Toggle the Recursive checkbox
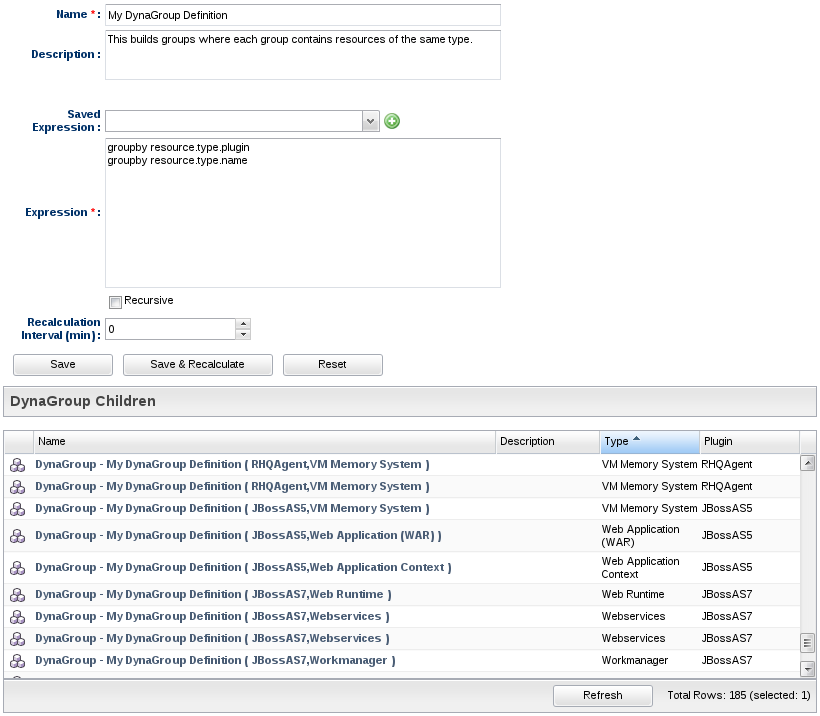Screen dimensions: 820x716 pyautogui.click(x=115, y=302)
